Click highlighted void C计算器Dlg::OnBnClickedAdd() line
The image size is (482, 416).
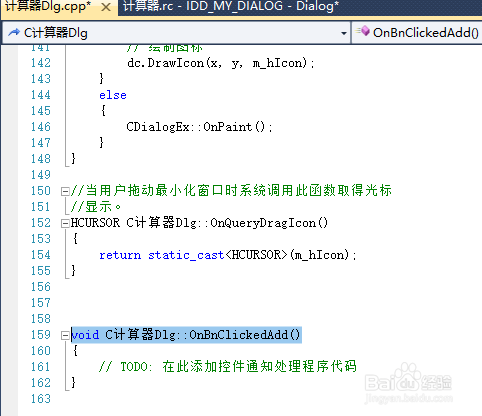click(x=186, y=335)
